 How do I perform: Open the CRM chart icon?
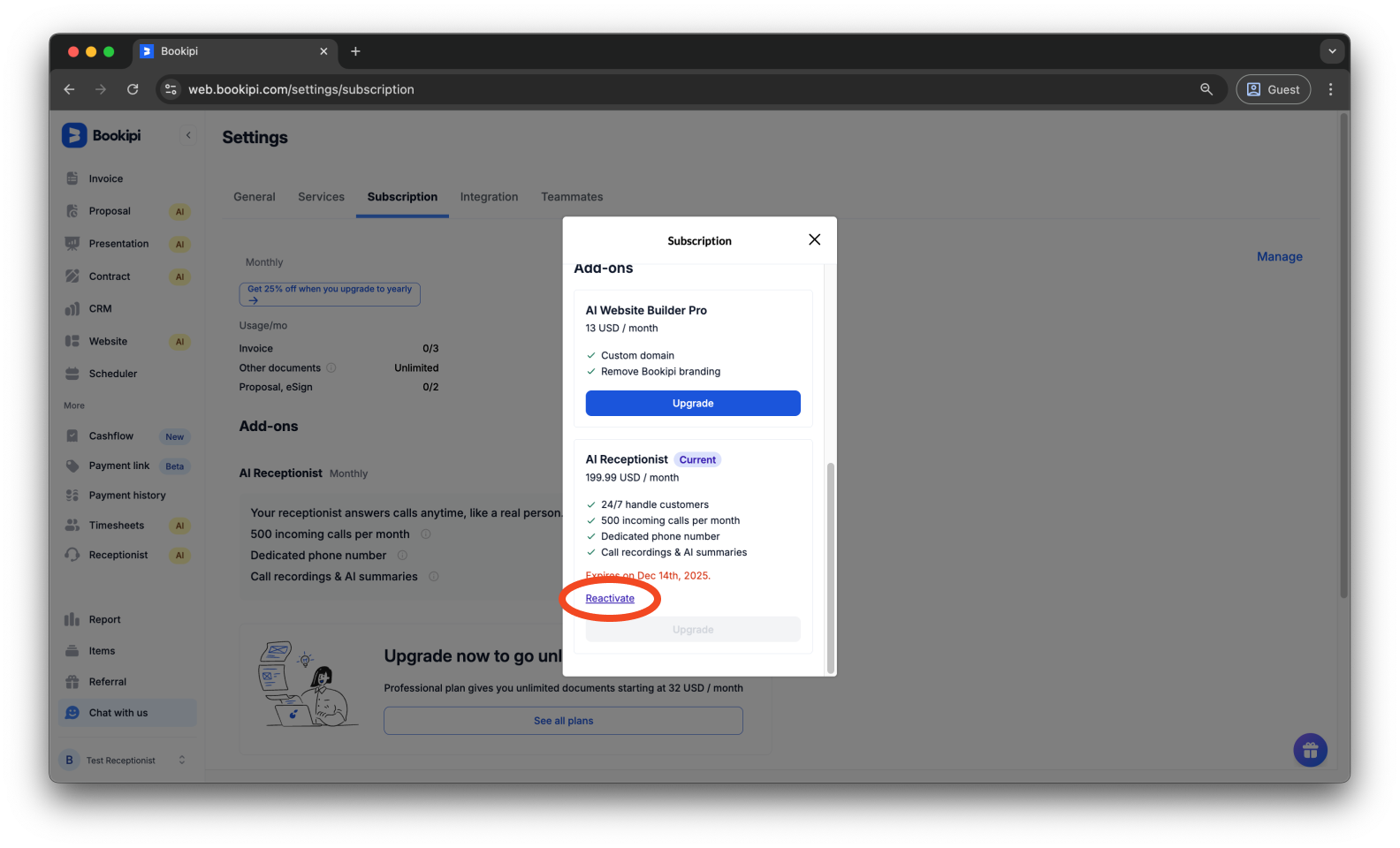point(72,309)
